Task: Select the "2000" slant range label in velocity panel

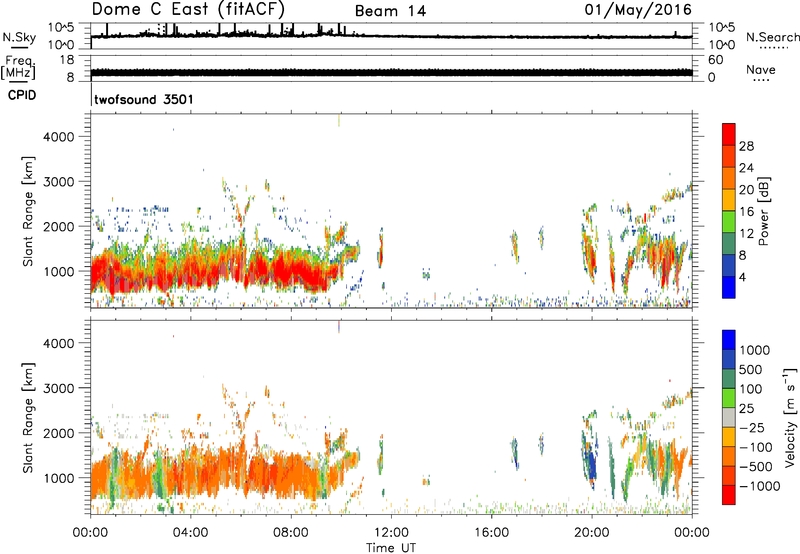Action: click(x=58, y=434)
